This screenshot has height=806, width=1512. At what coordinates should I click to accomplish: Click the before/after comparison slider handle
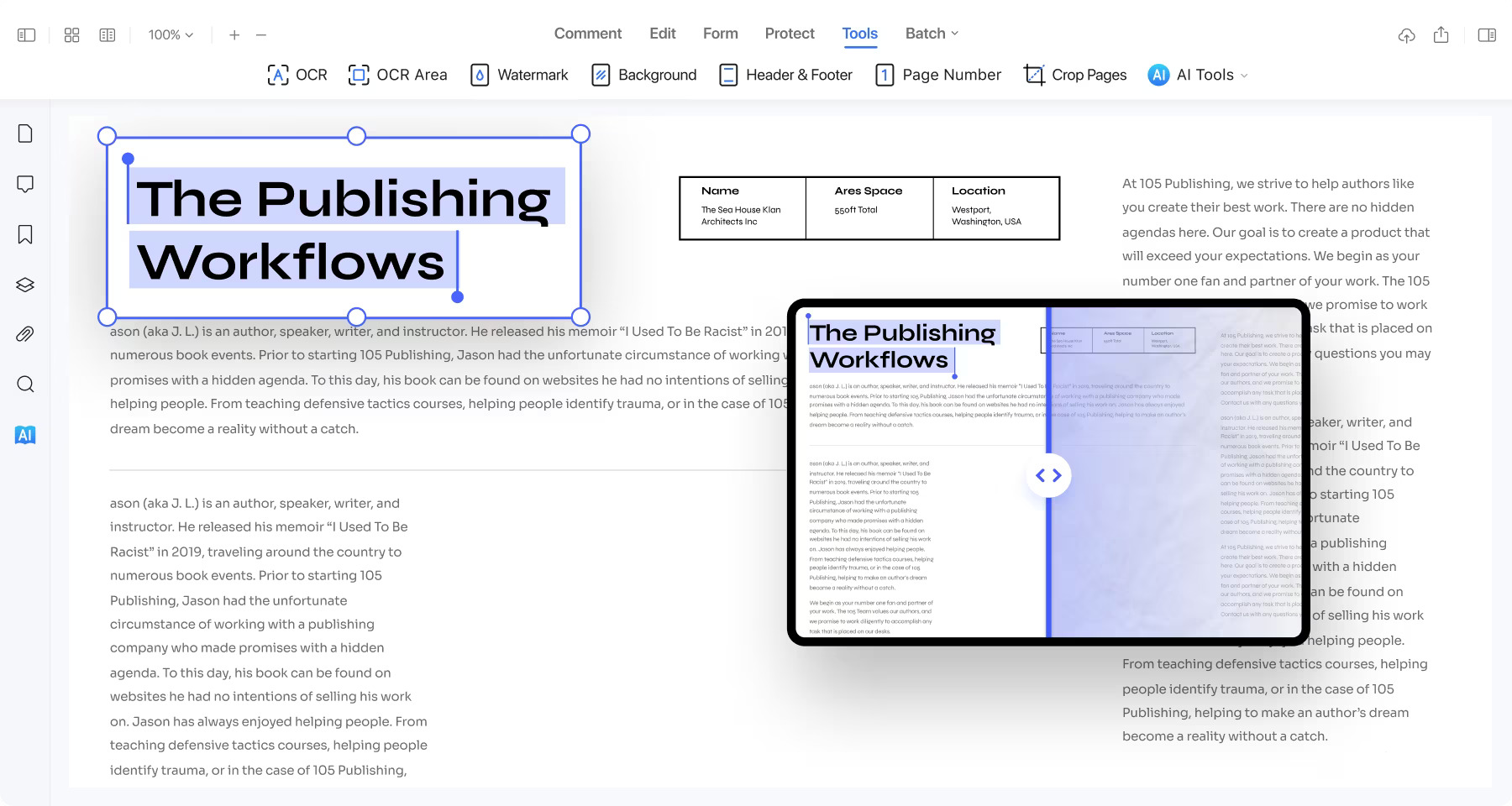point(1048,475)
